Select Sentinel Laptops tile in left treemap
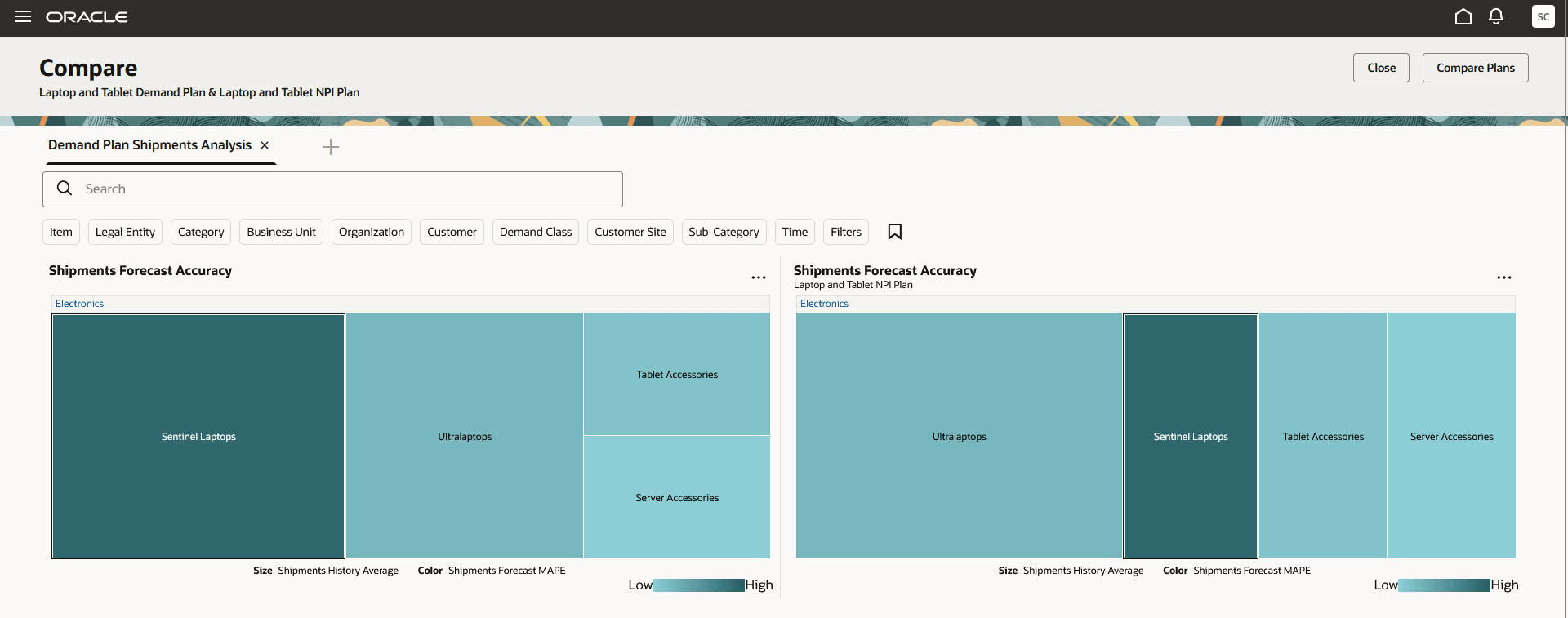This screenshot has height=618, width=1568. tap(198, 436)
